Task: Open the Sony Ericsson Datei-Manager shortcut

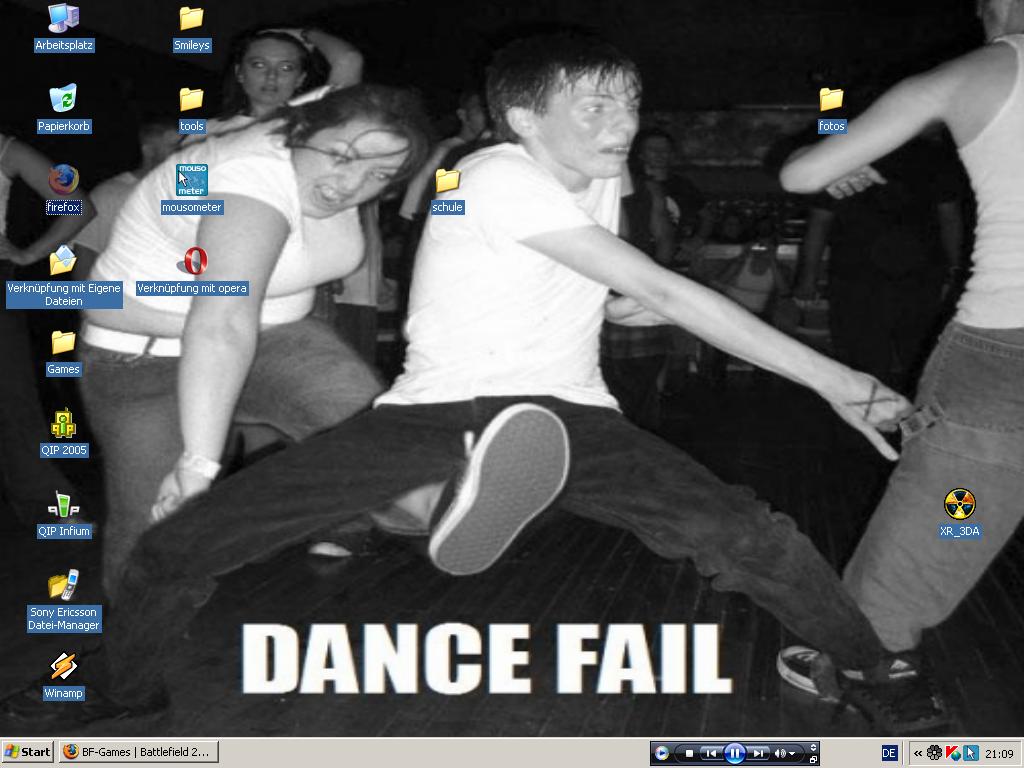Action: coord(63,586)
